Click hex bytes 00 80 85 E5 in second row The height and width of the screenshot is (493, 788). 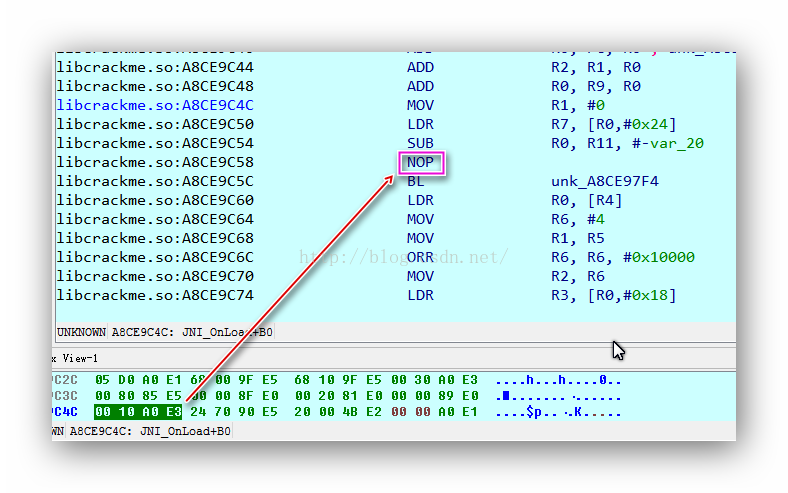coord(138,396)
